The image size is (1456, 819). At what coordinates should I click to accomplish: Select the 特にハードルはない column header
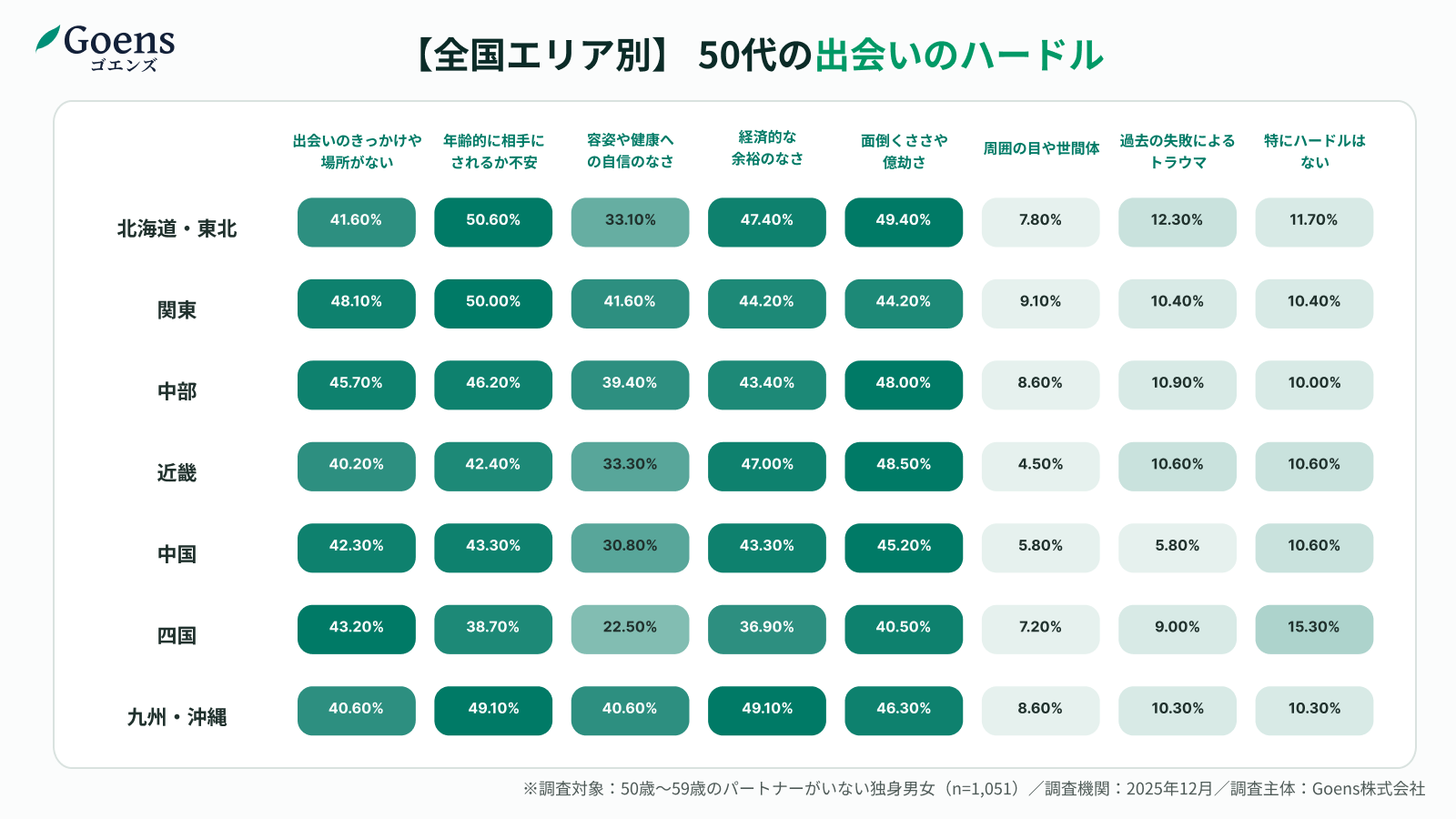(1314, 151)
